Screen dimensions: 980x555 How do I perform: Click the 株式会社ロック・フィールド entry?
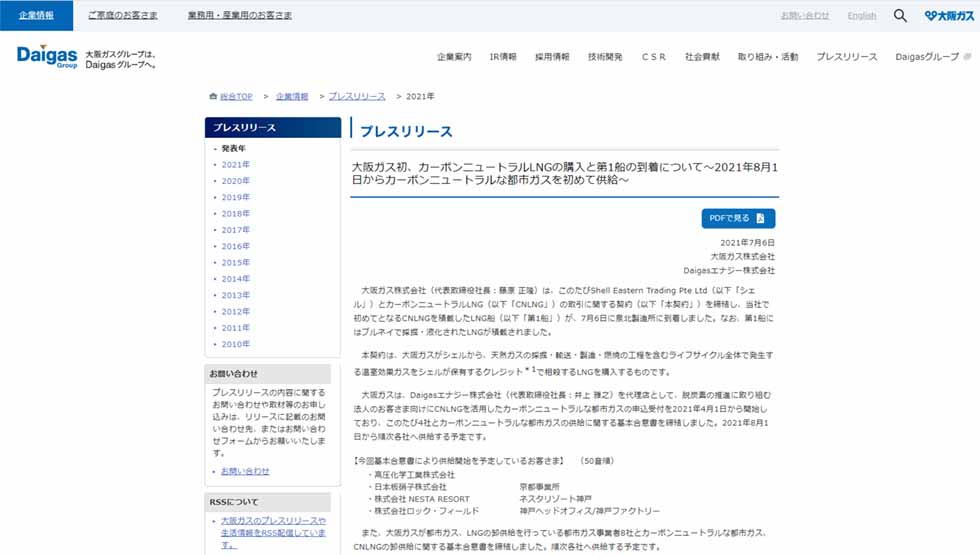point(426,511)
